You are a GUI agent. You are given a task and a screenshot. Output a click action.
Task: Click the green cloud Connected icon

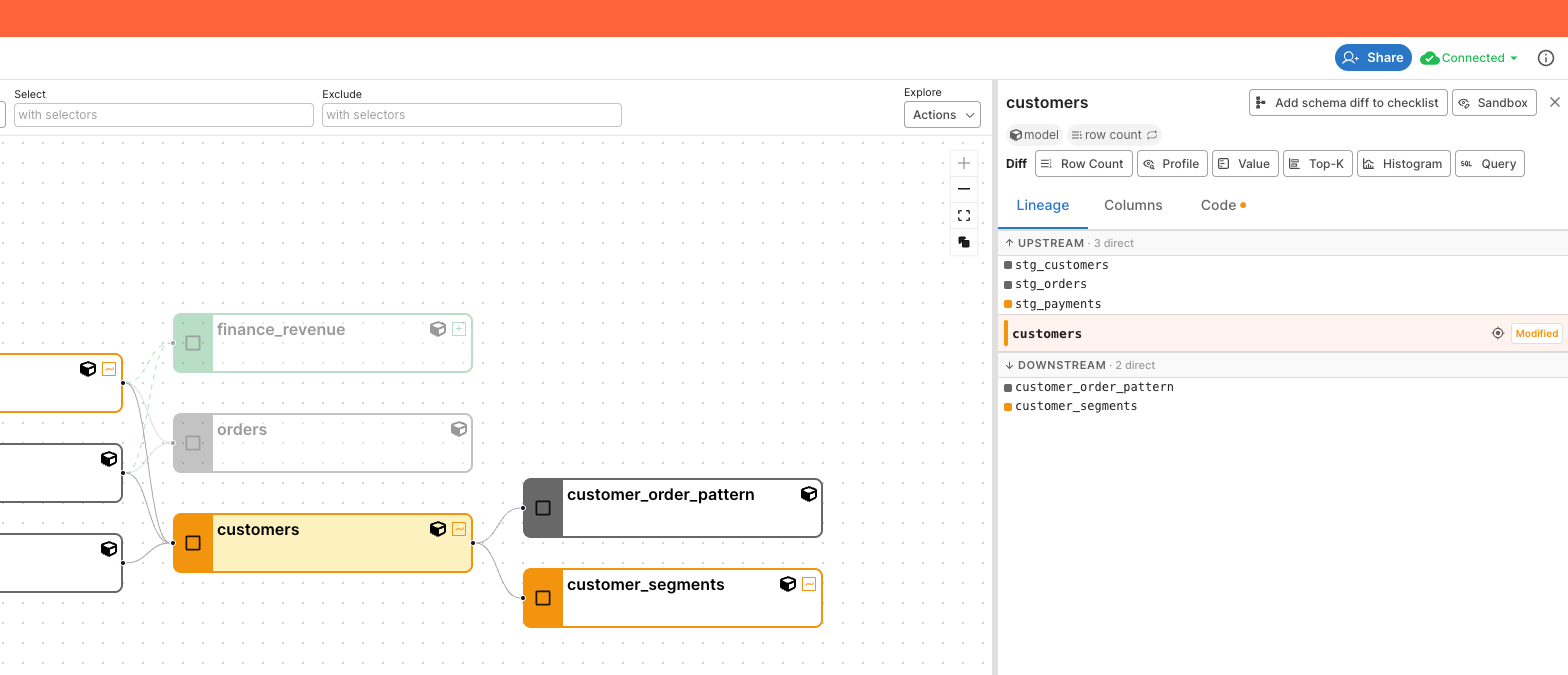[x=1430, y=58]
